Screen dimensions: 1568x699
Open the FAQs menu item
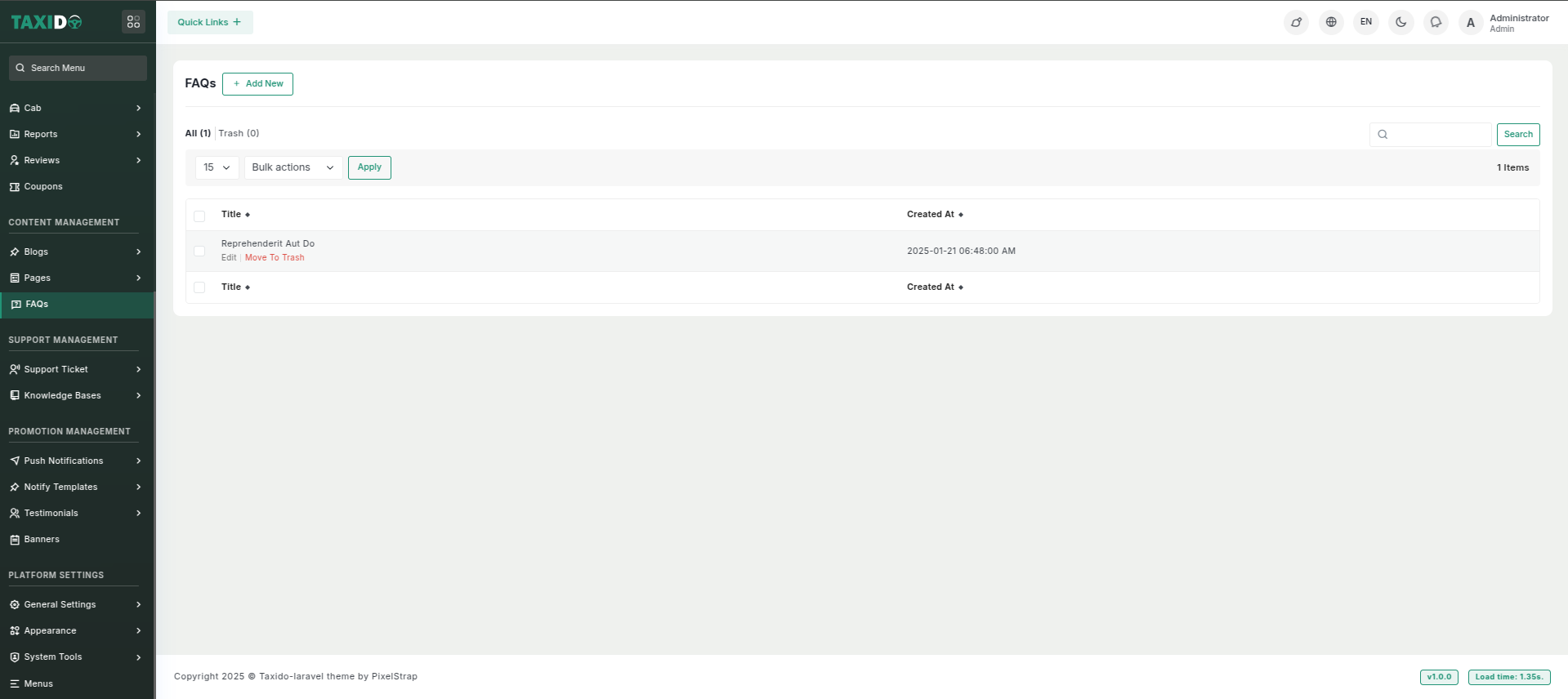click(37, 305)
